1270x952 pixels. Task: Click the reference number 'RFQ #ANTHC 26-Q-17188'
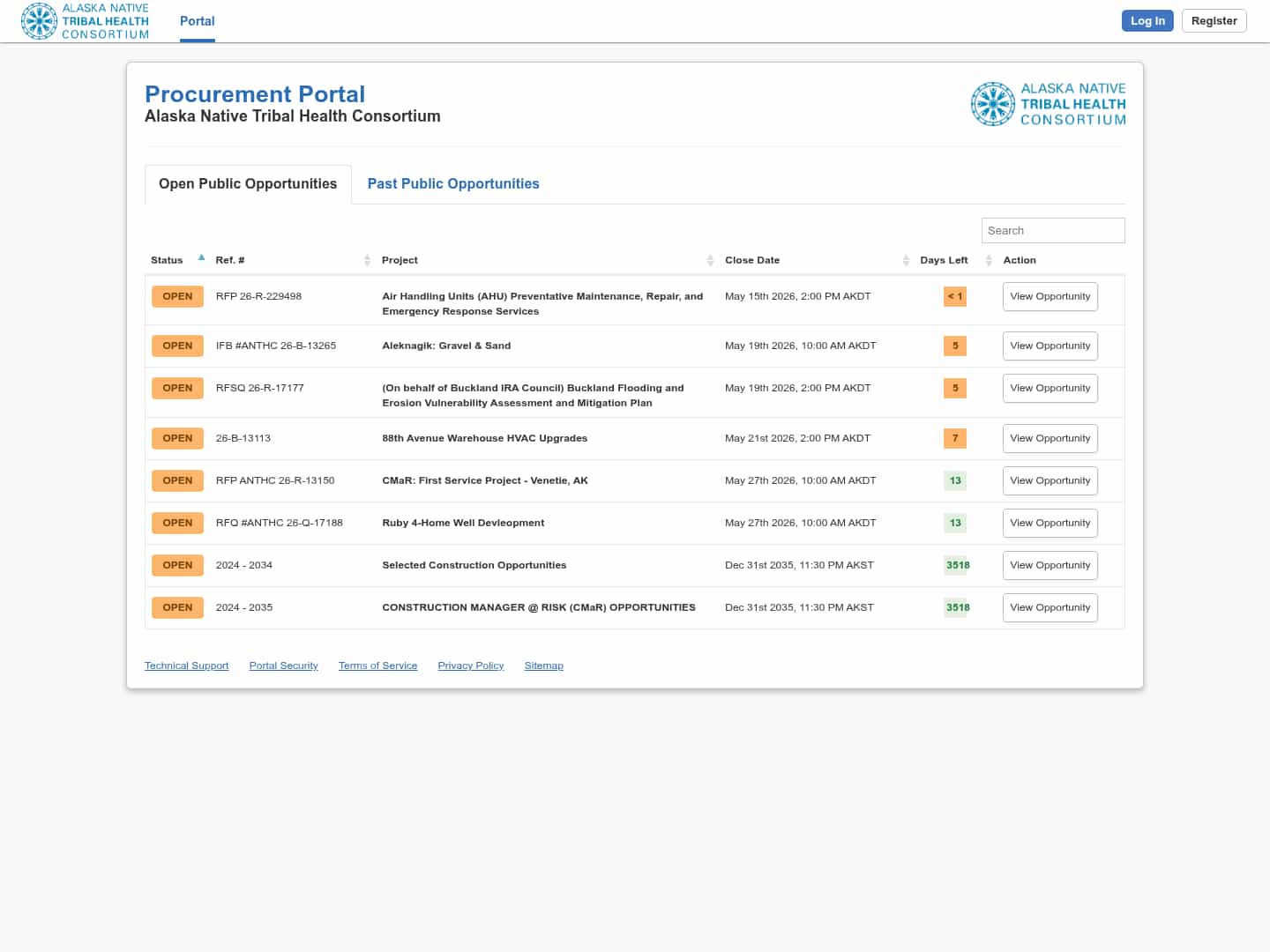280,524
